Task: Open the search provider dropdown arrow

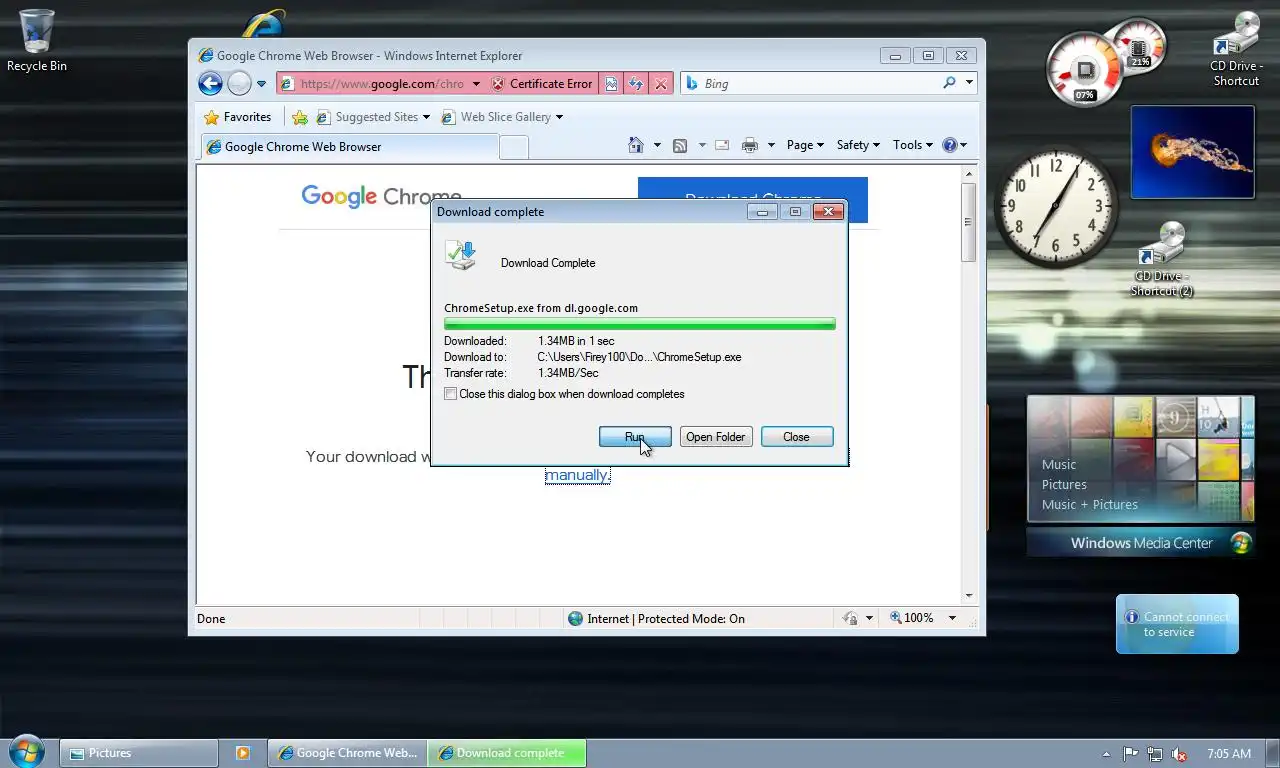Action: pyautogui.click(x=969, y=84)
